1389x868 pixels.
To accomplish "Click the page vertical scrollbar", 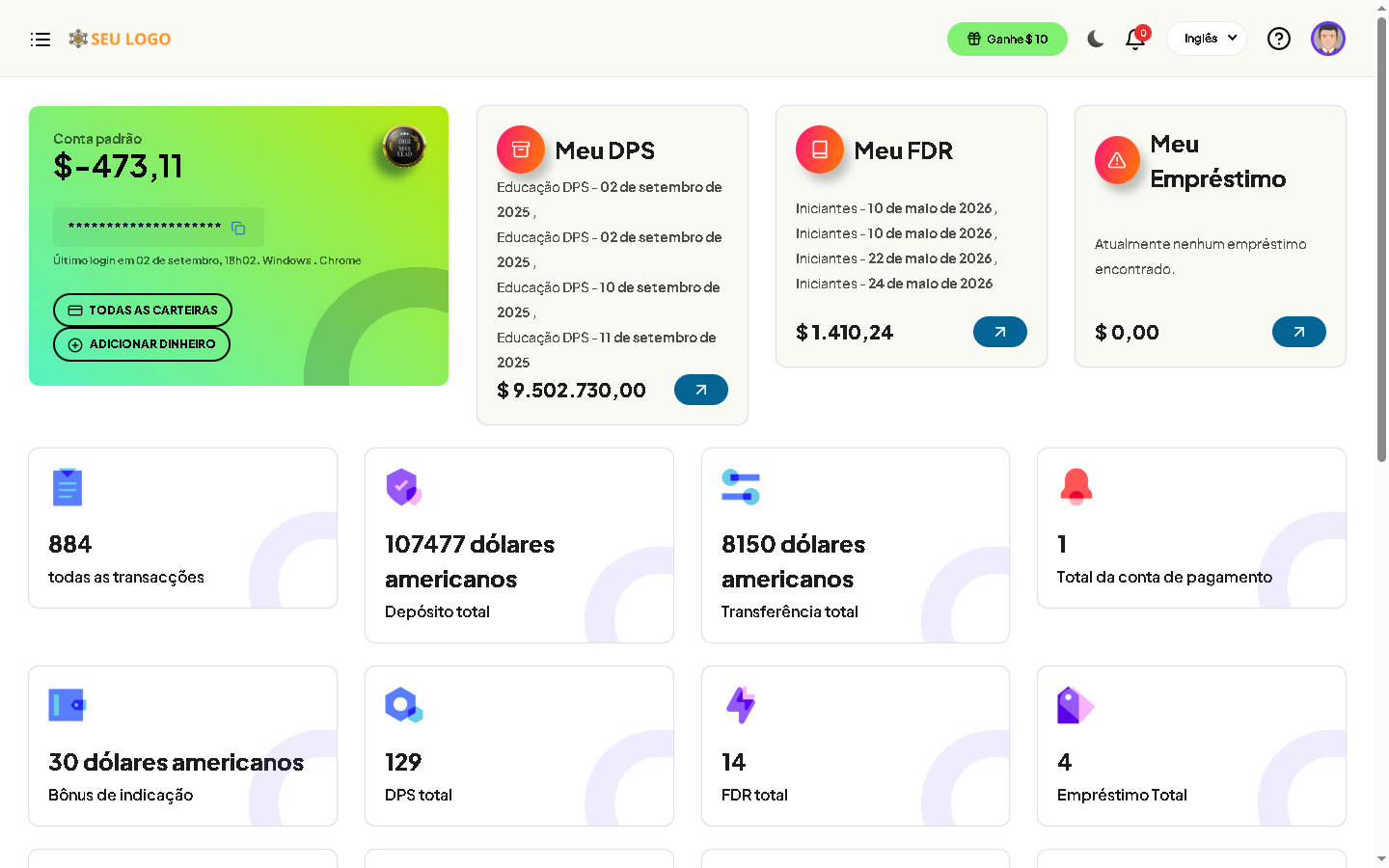I will click(1381, 241).
